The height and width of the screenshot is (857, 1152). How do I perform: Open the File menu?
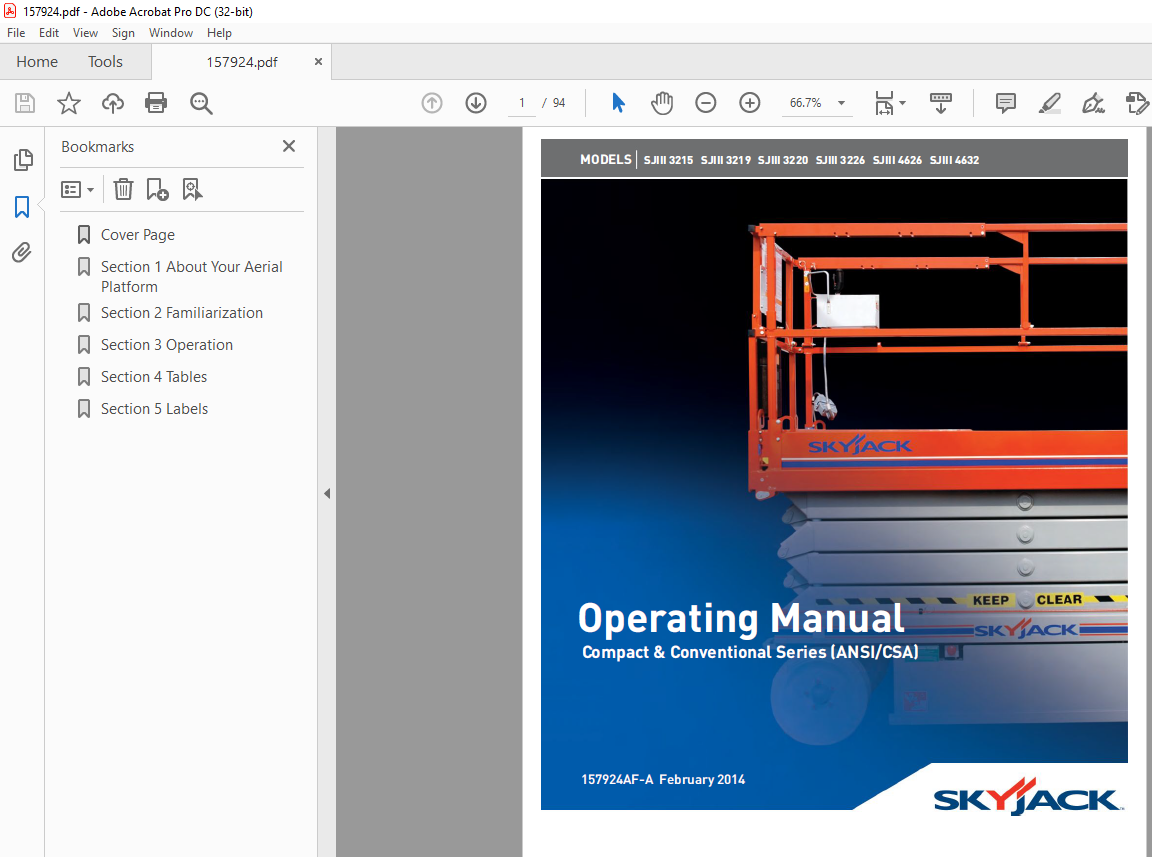click(x=16, y=33)
